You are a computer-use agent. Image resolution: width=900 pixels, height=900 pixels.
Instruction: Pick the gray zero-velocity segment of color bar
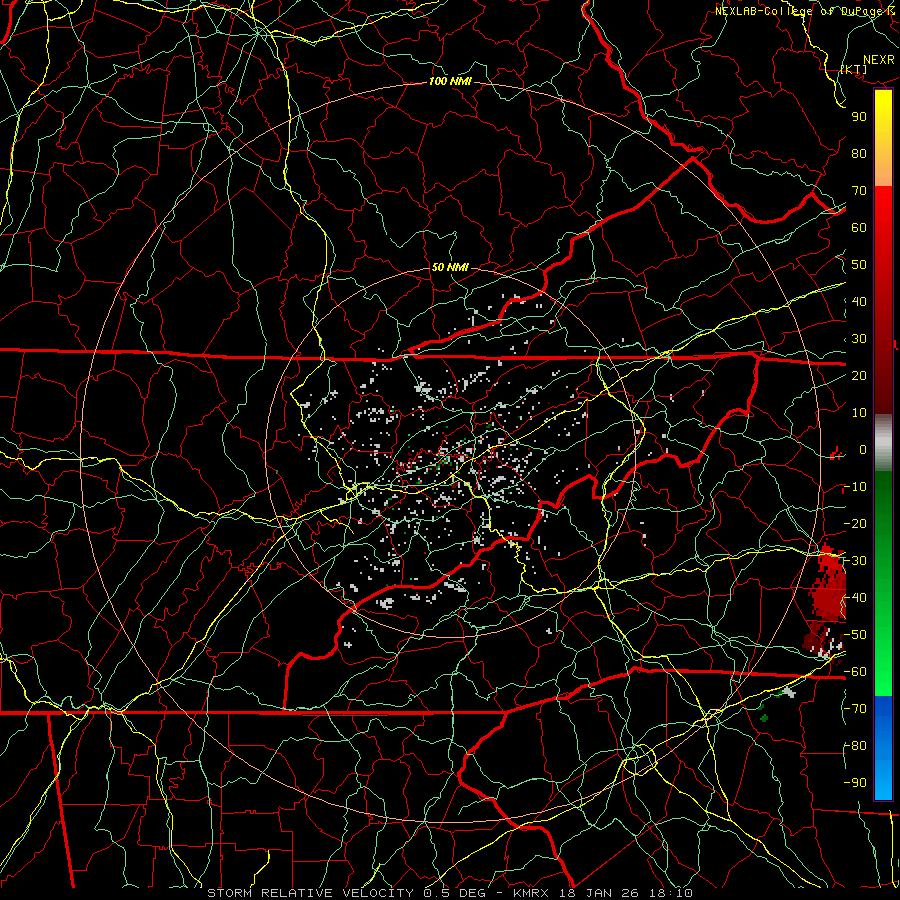click(x=883, y=443)
